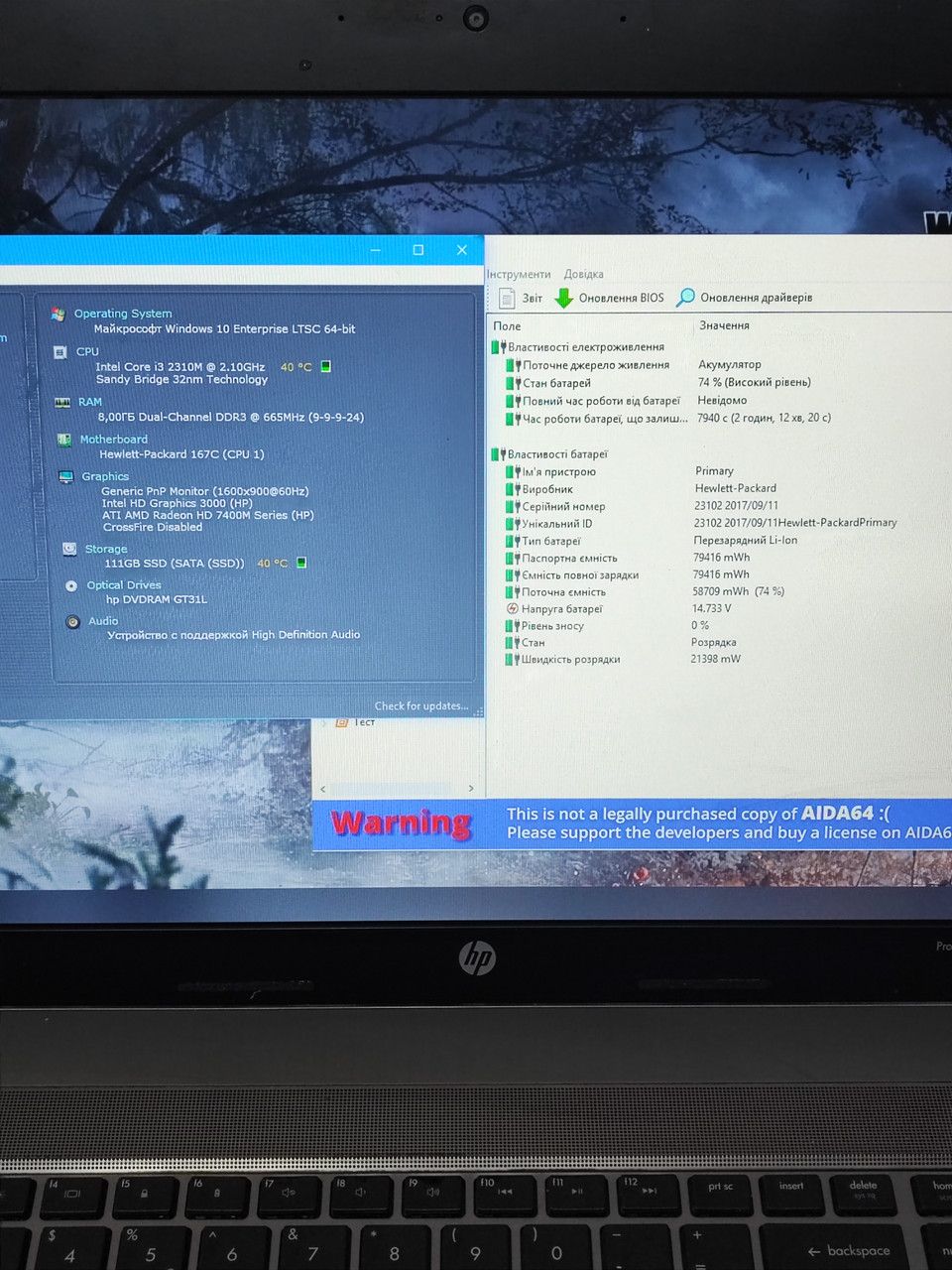Click the horizontal scrollbar left arrow in AIDA64 tree
The width and height of the screenshot is (952, 1270).
point(323,789)
